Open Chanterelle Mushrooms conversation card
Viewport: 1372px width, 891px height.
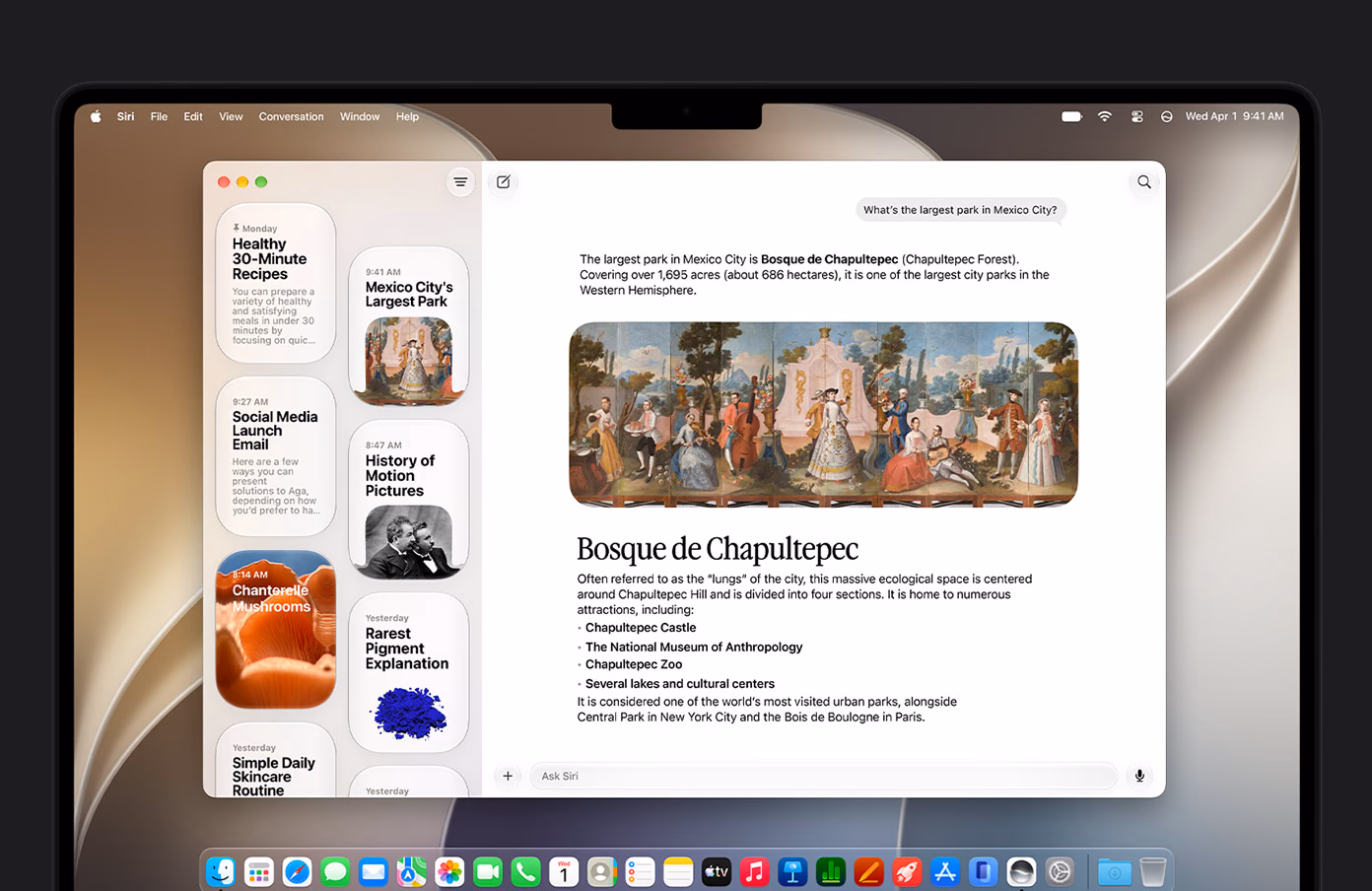coord(276,629)
